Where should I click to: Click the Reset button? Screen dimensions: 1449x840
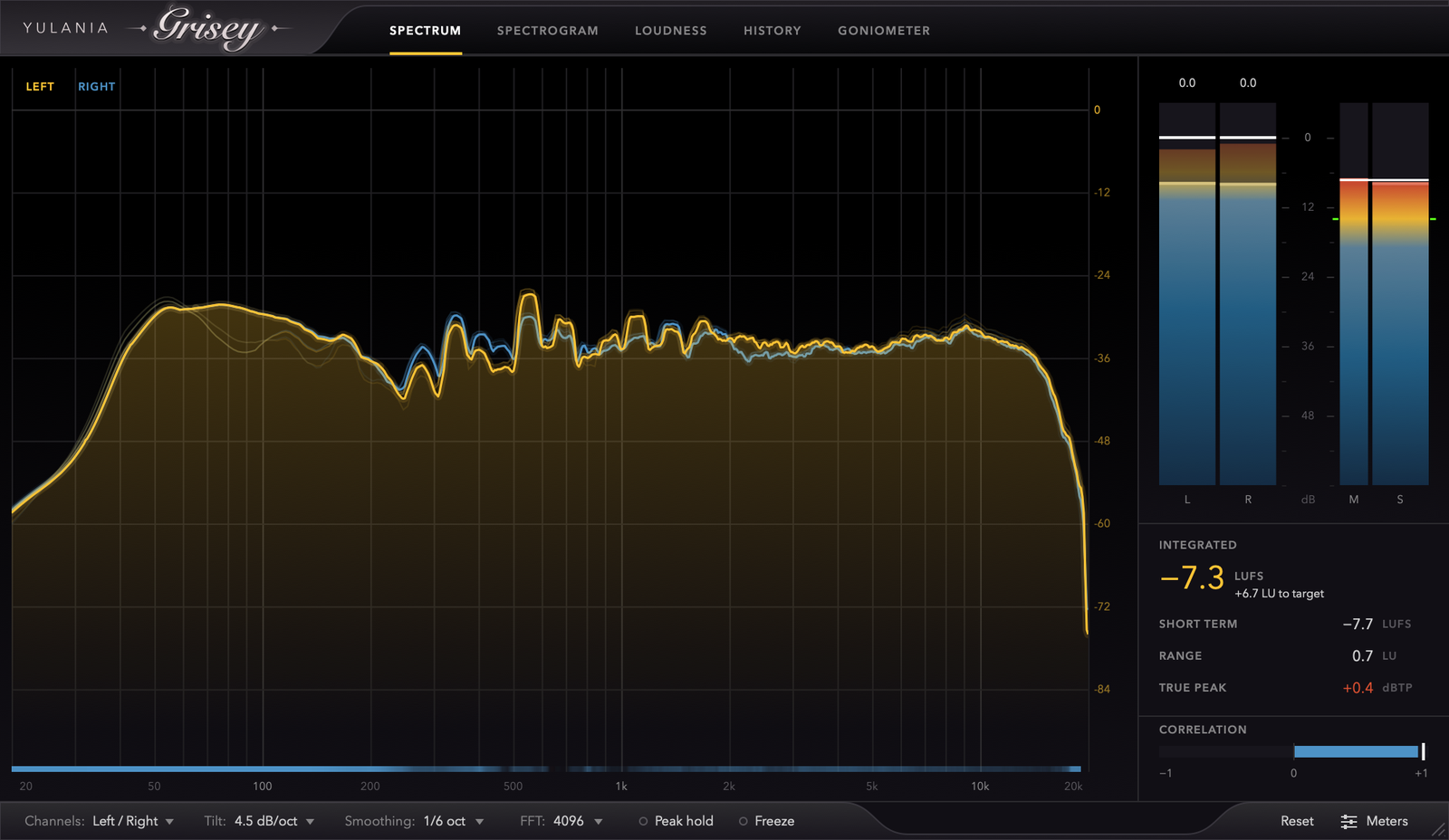click(1297, 821)
